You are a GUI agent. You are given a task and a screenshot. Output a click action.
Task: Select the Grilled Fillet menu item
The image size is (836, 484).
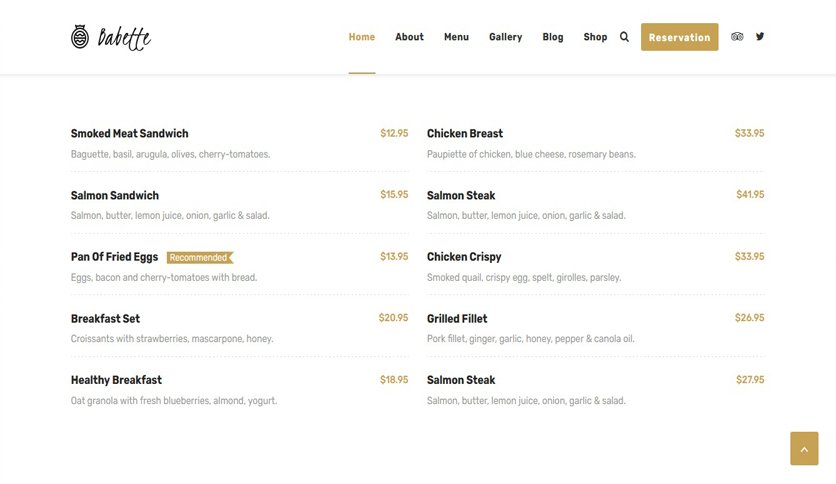pos(457,319)
